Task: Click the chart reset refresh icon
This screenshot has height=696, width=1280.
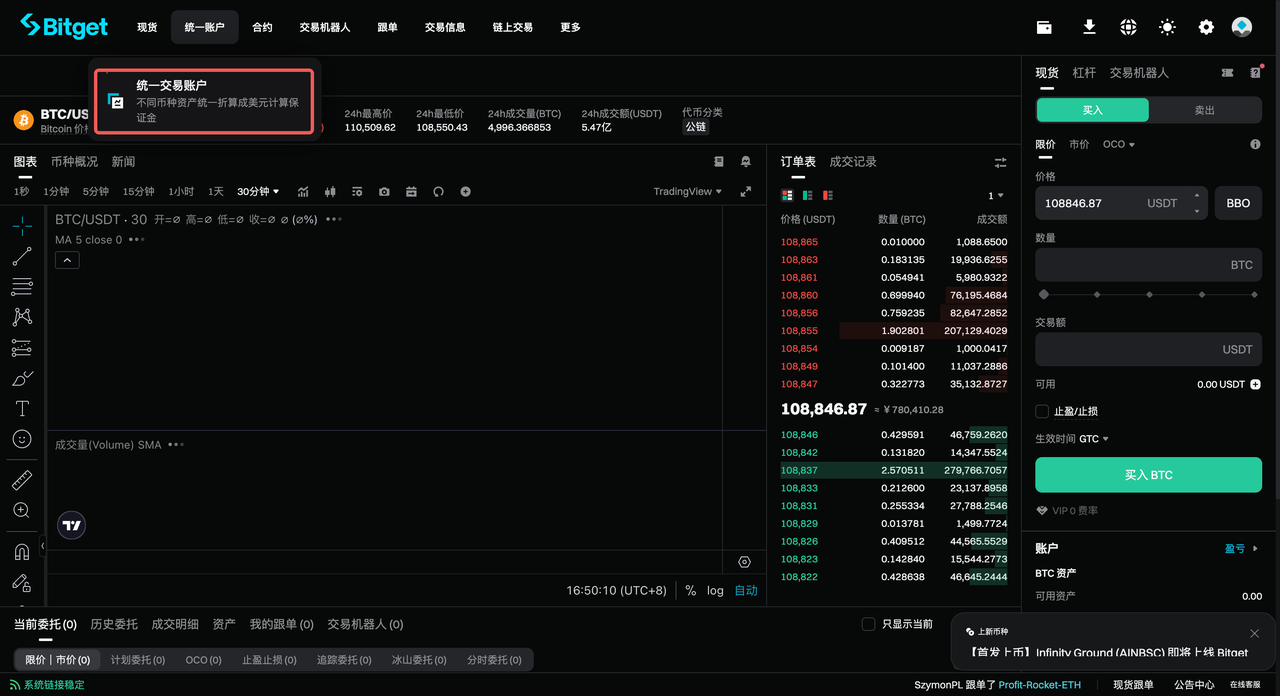Action: (x=438, y=191)
